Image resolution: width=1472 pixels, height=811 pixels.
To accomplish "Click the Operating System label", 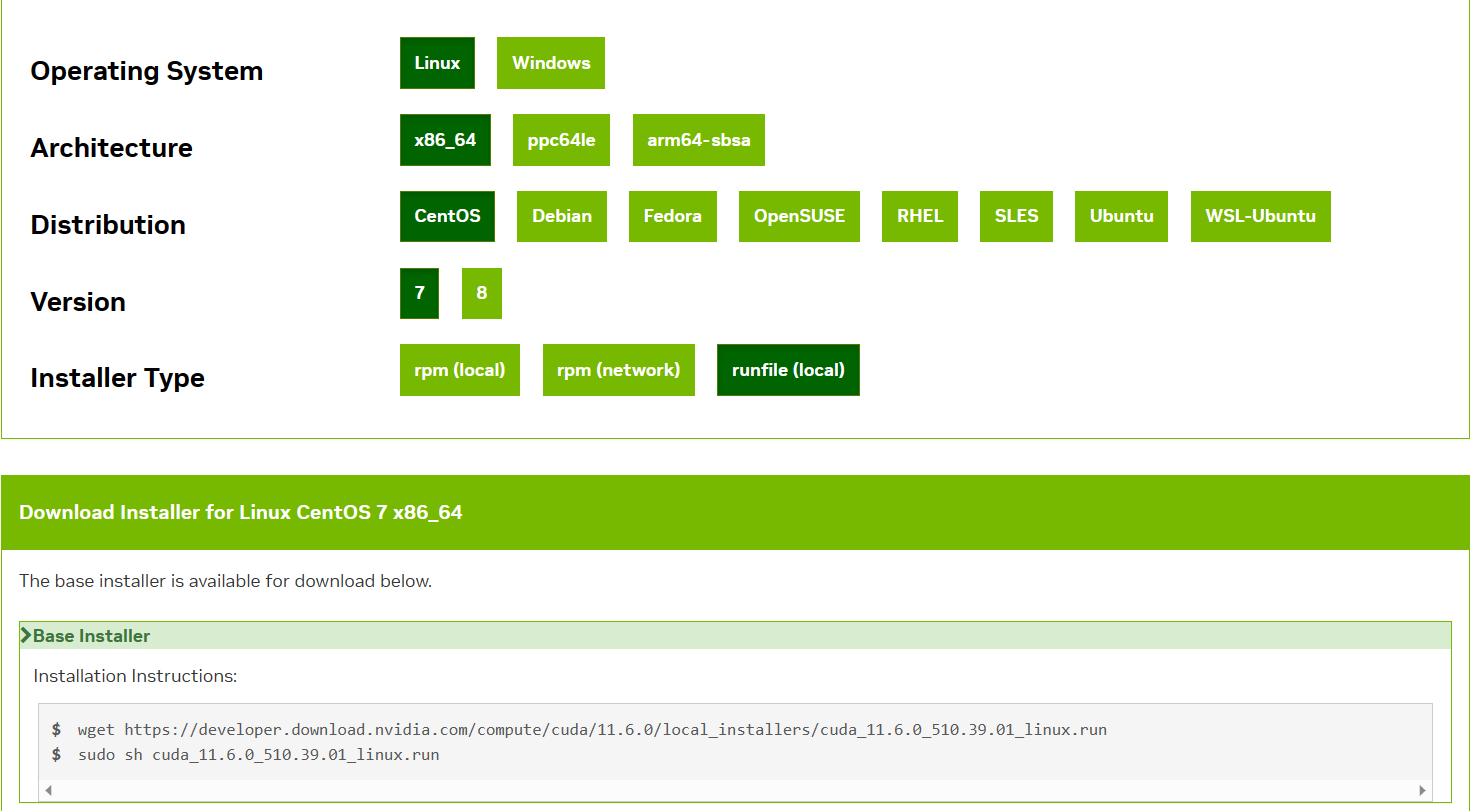I will [147, 71].
